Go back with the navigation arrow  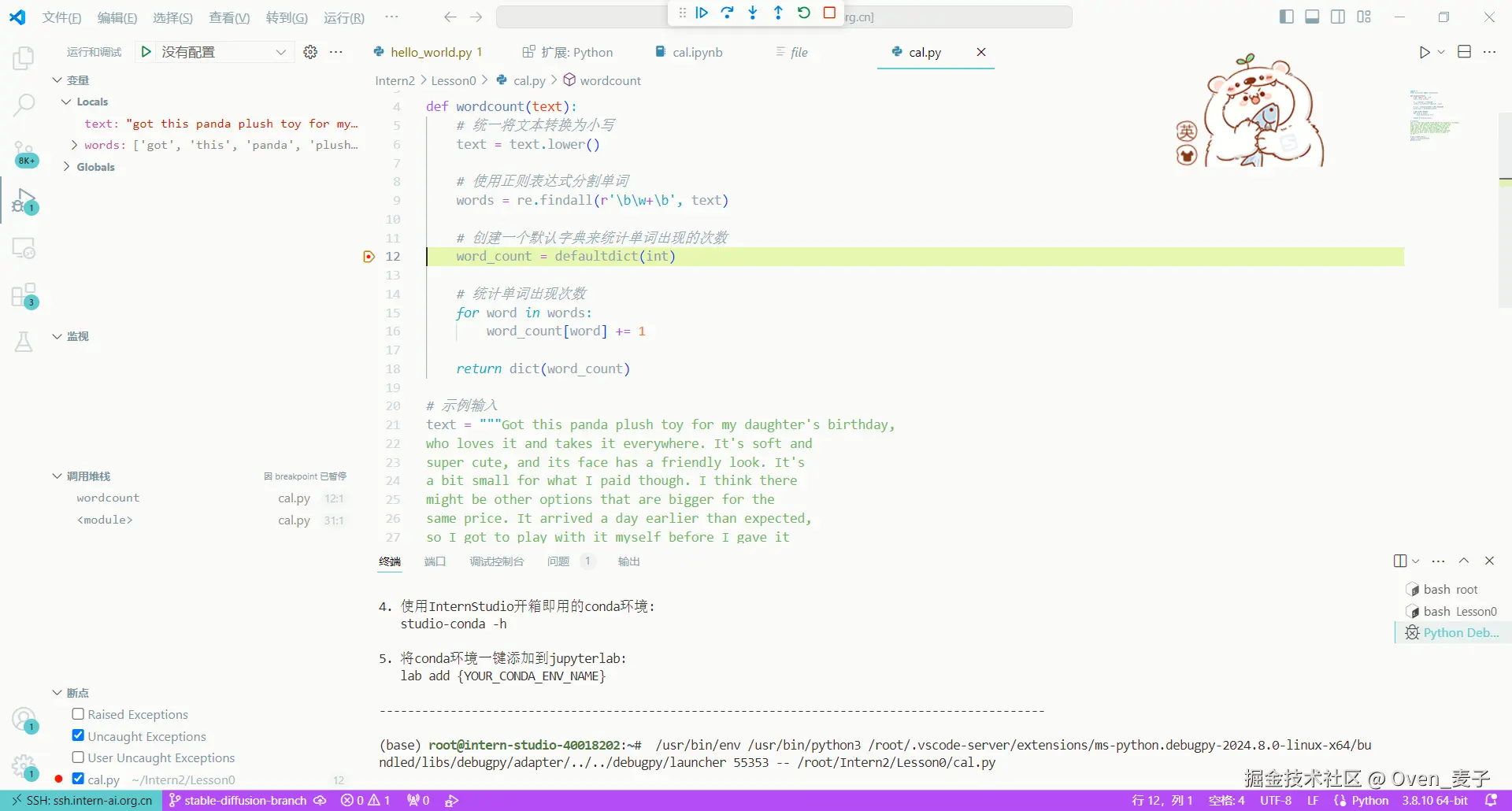pos(450,17)
